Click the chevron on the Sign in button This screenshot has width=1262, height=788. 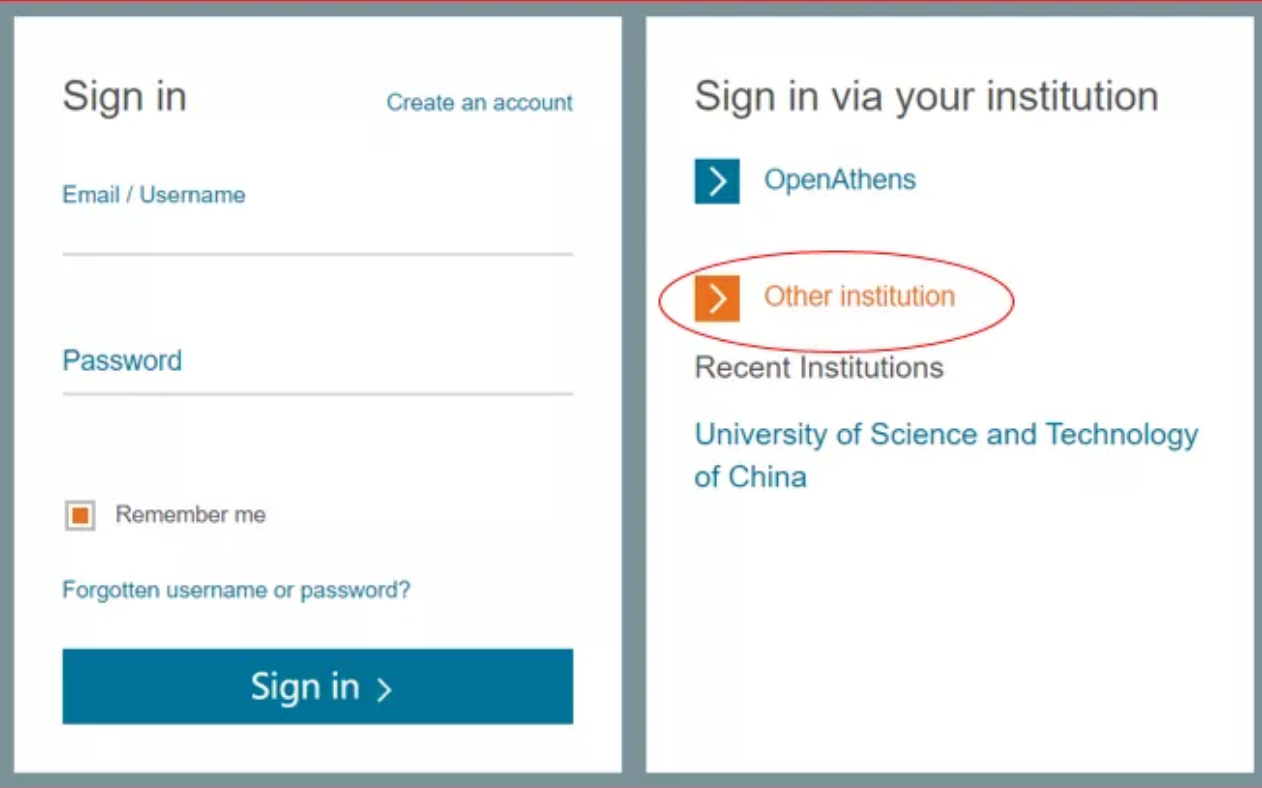pos(384,689)
